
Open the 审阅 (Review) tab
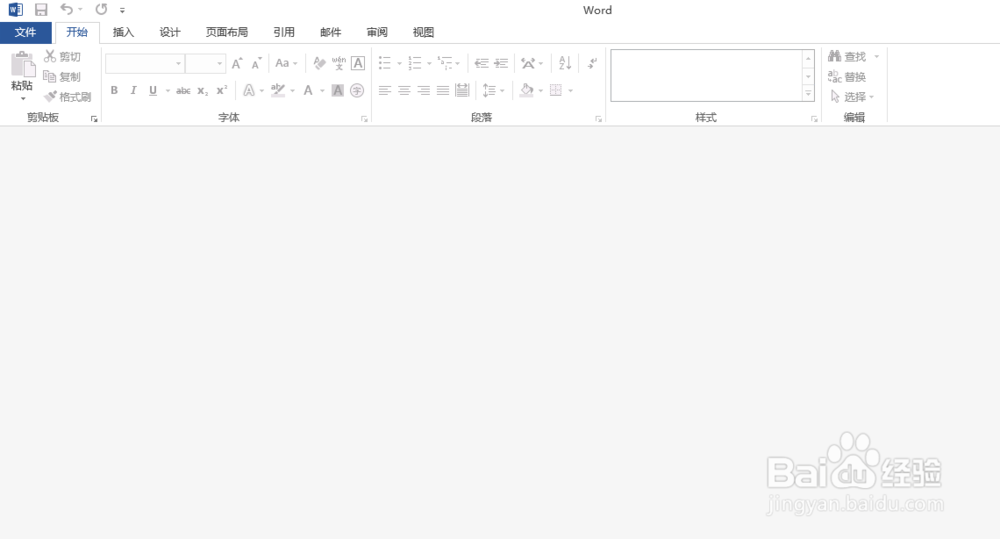377,32
